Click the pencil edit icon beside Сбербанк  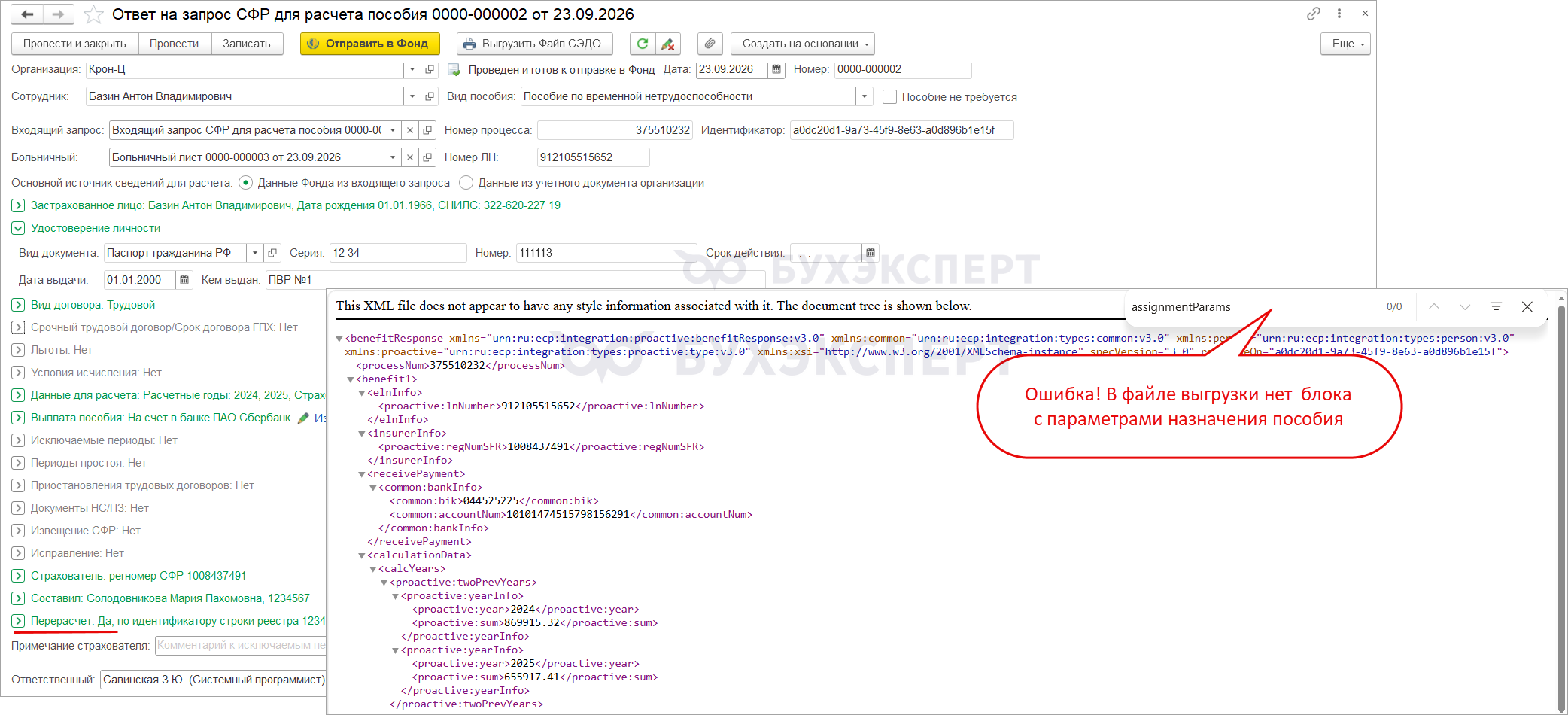tap(303, 418)
